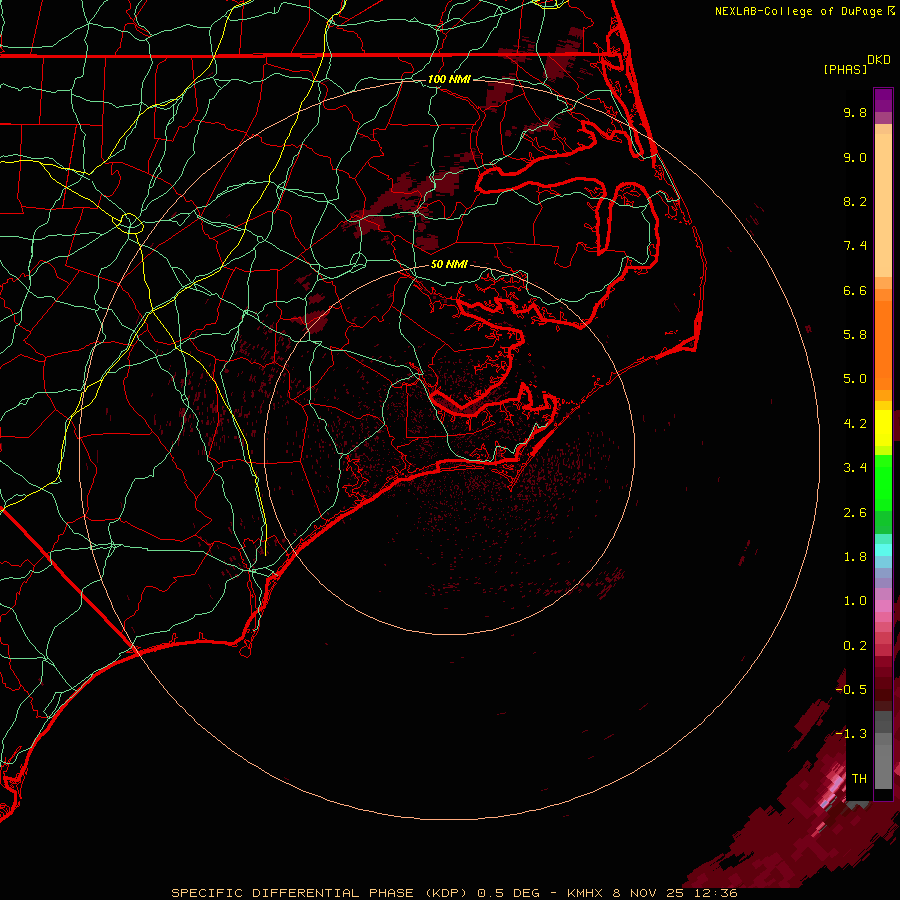Click the 7.4 legend value
Image resolution: width=900 pixels, height=900 pixels.
pos(855,246)
